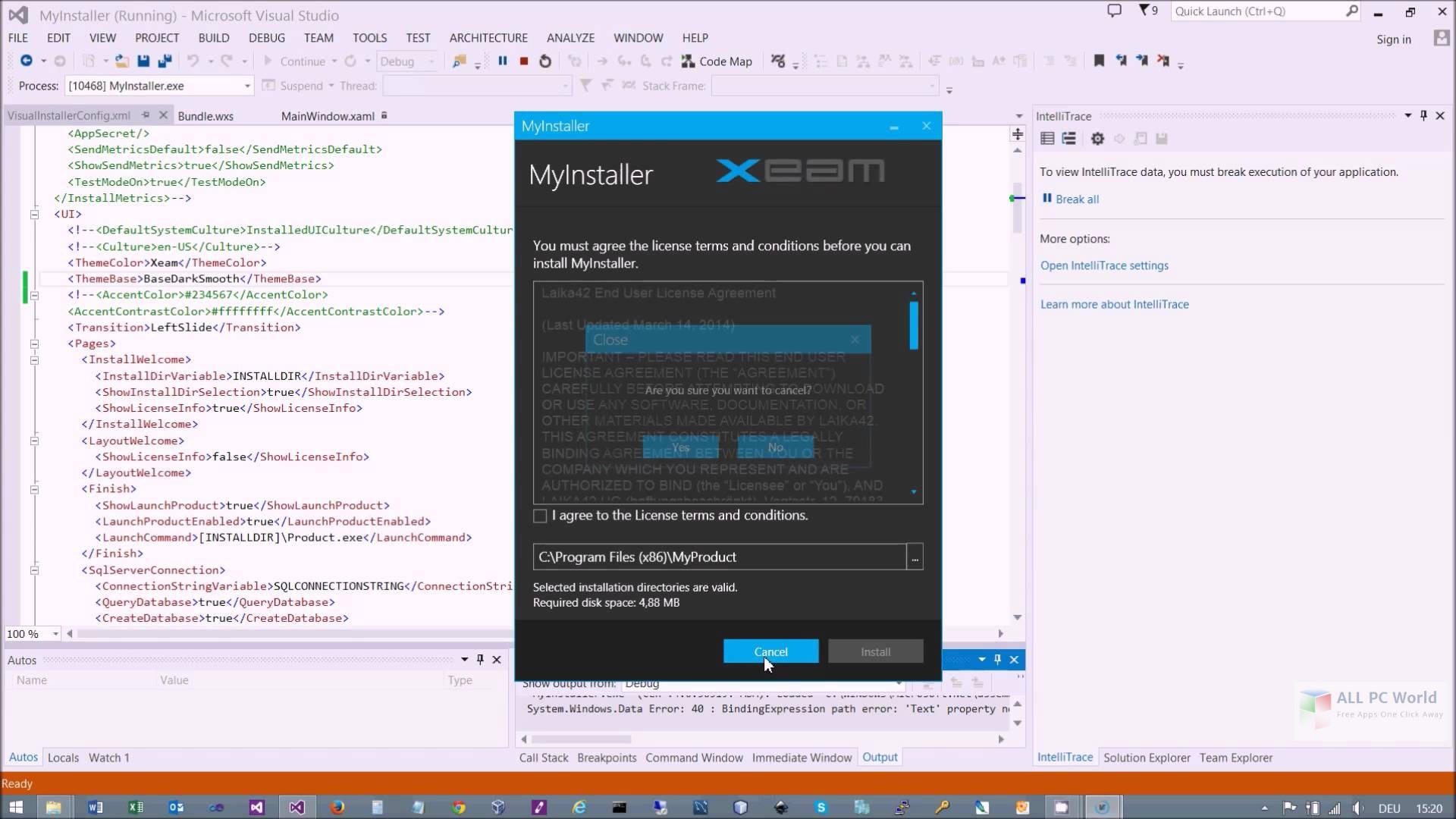Switch to the MainWindow.xaml tab

[328, 116]
